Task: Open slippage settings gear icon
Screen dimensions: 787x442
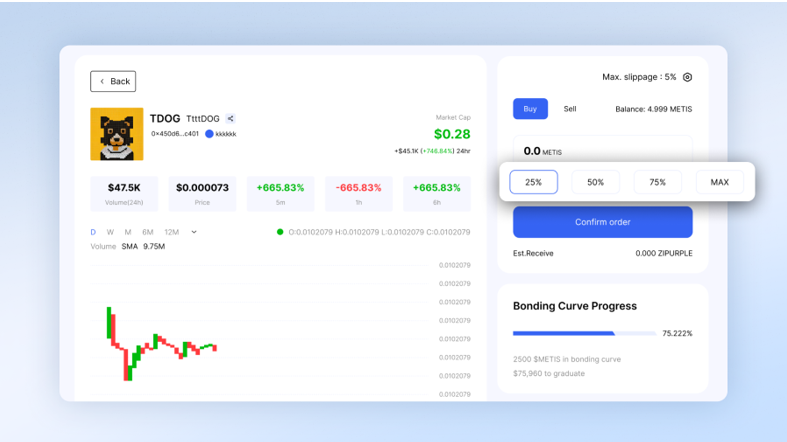Action: tap(687, 77)
